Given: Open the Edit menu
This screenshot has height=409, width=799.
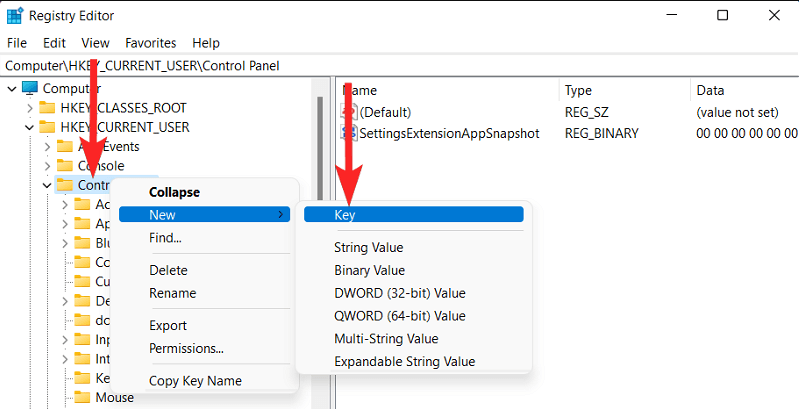Looking at the screenshot, I should 54,43.
